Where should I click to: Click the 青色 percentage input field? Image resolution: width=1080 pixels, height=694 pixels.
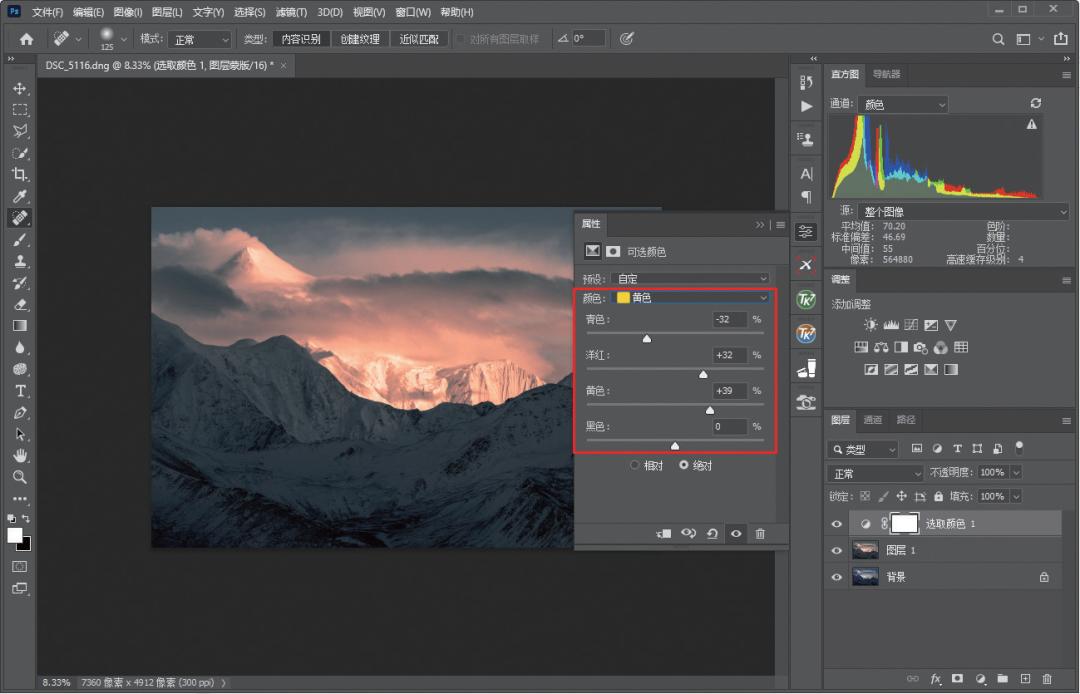(x=730, y=320)
